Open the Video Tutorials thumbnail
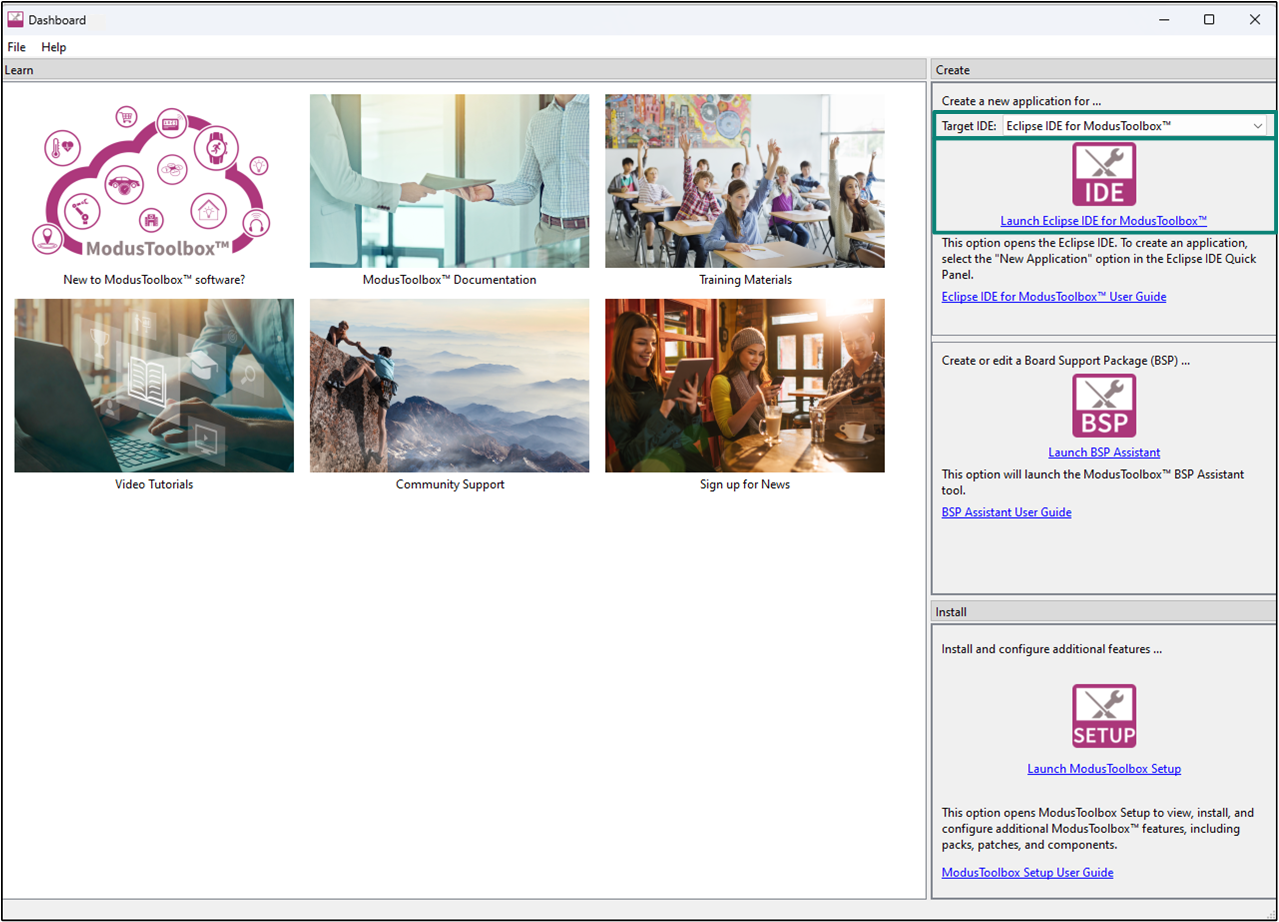 point(154,385)
